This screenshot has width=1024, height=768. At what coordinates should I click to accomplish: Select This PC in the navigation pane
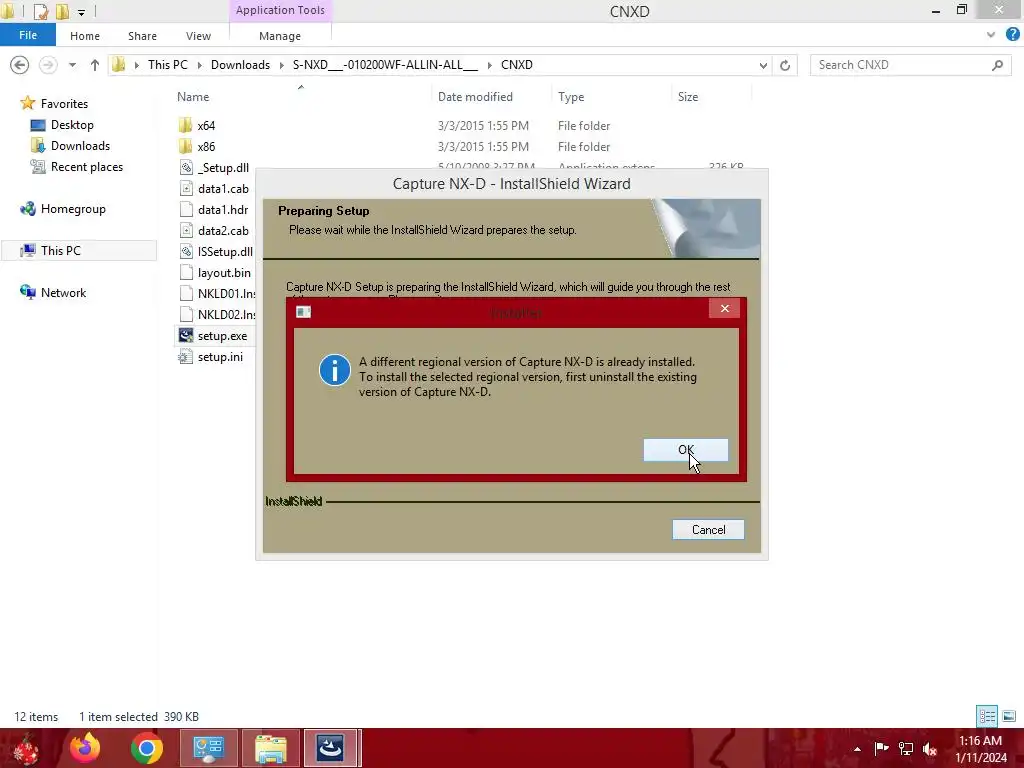click(x=78, y=251)
